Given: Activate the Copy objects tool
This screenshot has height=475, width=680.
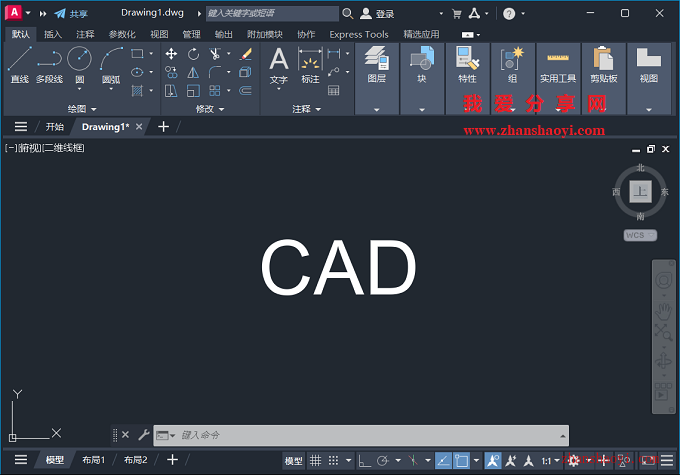Looking at the screenshot, I should (x=171, y=72).
